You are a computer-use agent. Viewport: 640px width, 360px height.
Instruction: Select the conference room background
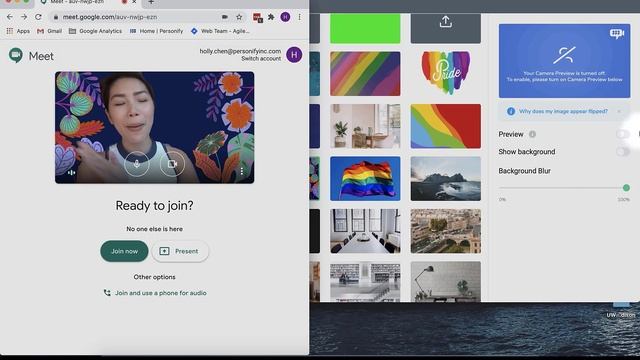365,231
